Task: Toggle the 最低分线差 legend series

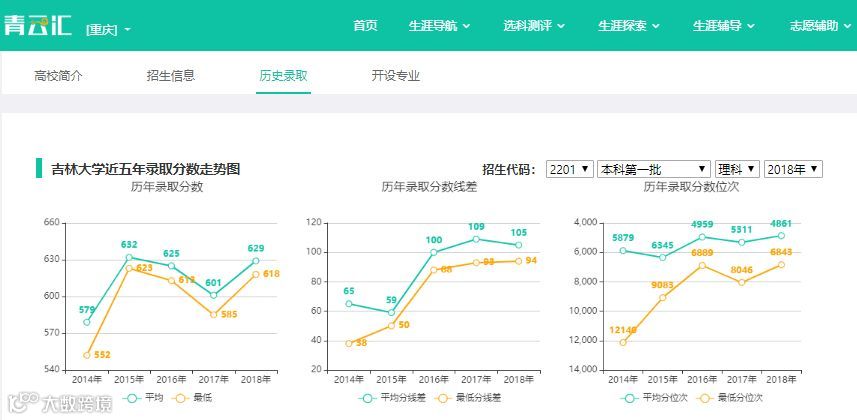Action: (x=468, y=398)
